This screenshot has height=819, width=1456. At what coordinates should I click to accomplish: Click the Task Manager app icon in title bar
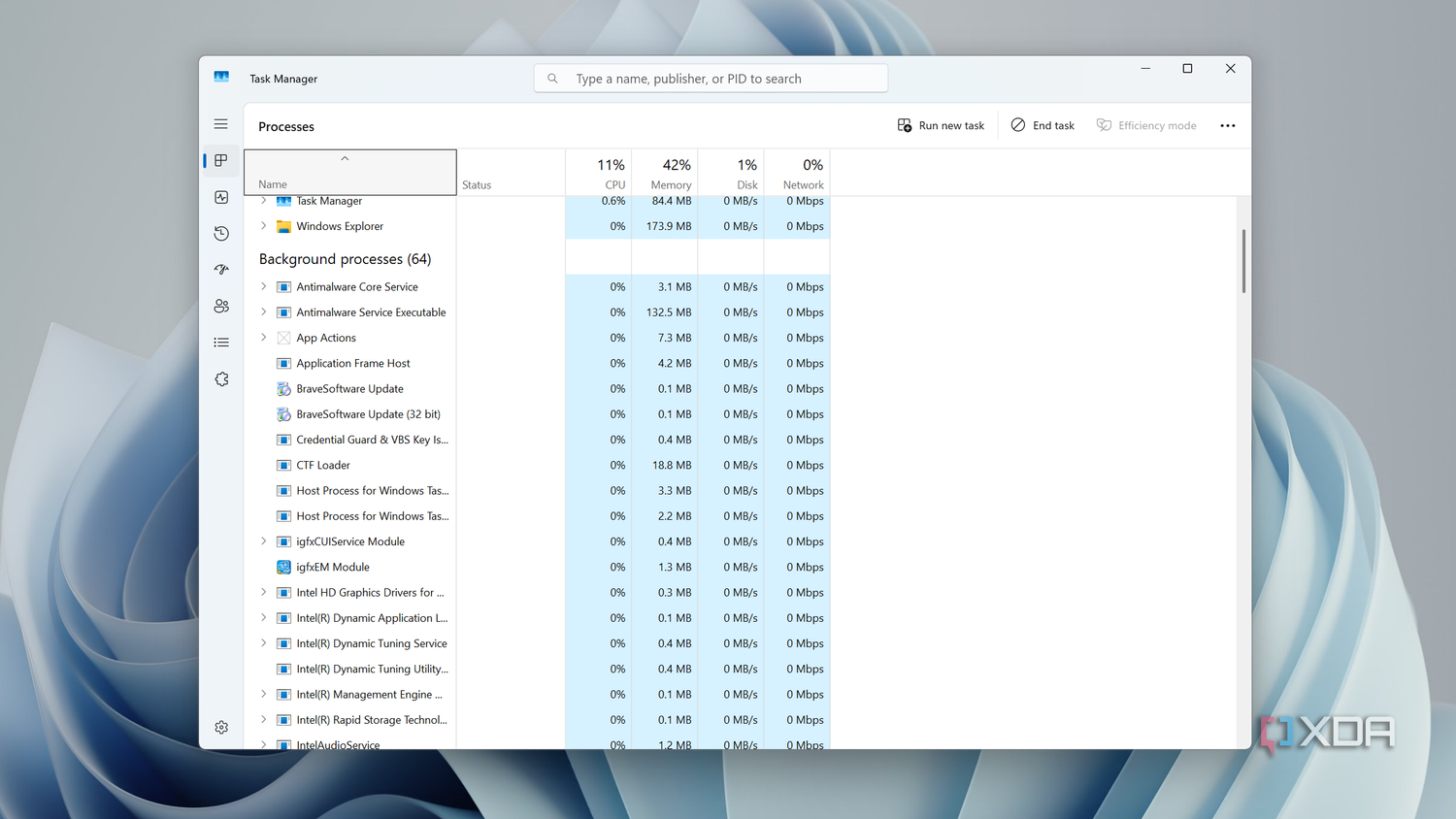point(221,78)
